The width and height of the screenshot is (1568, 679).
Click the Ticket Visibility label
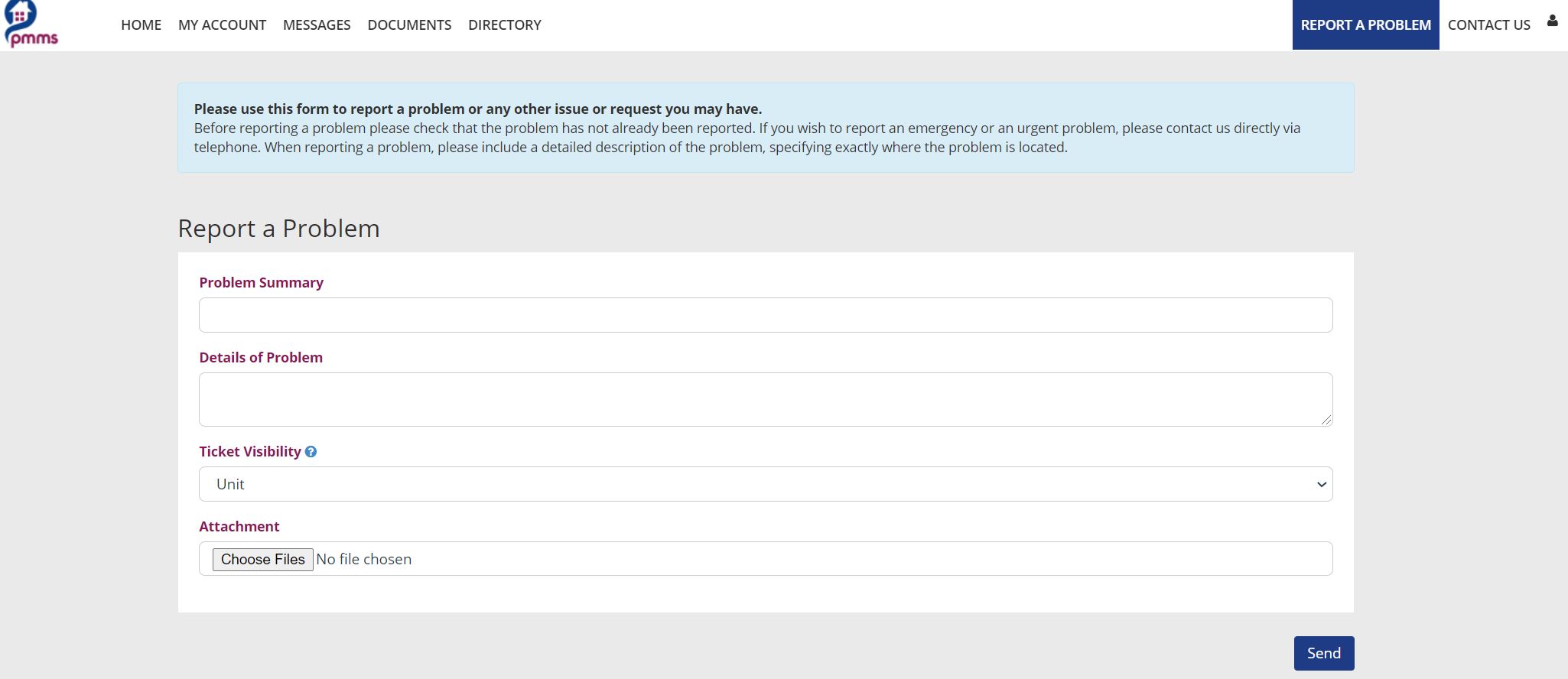(x=250, y=451)
